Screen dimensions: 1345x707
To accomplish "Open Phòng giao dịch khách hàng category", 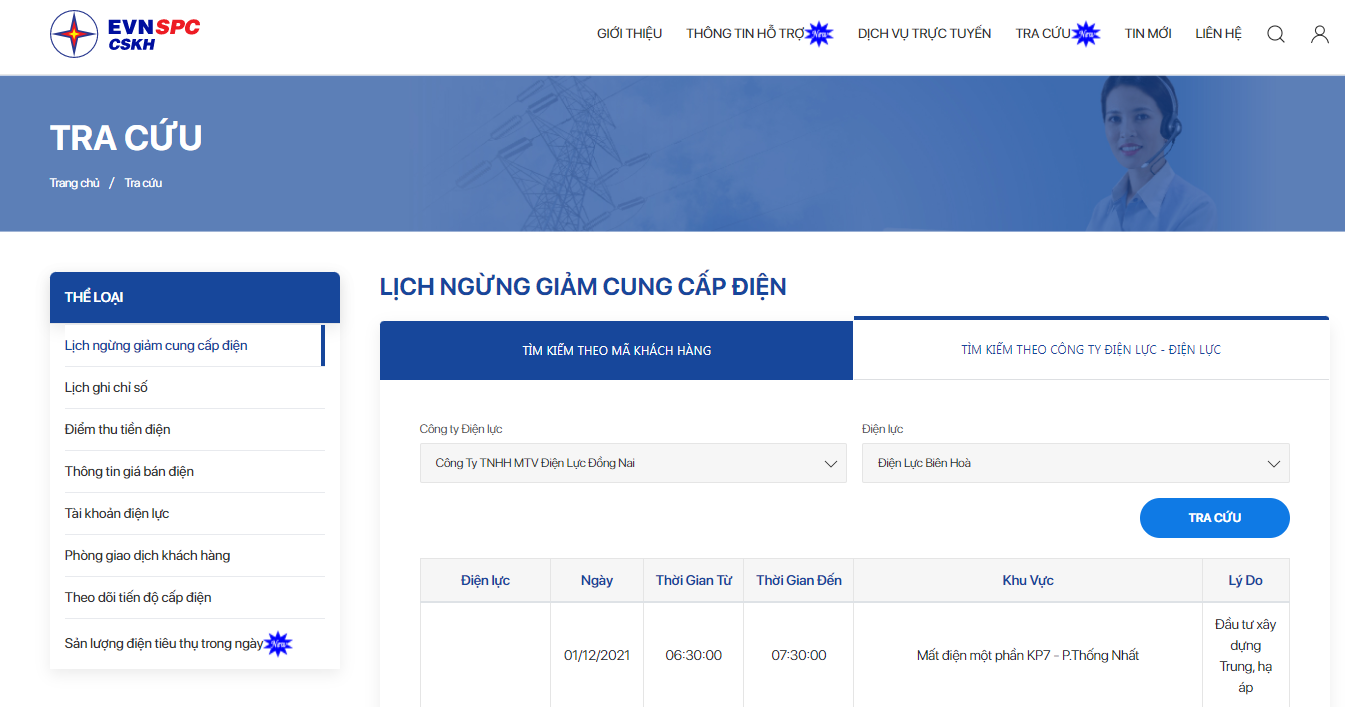I will click(x=195, y=555).
